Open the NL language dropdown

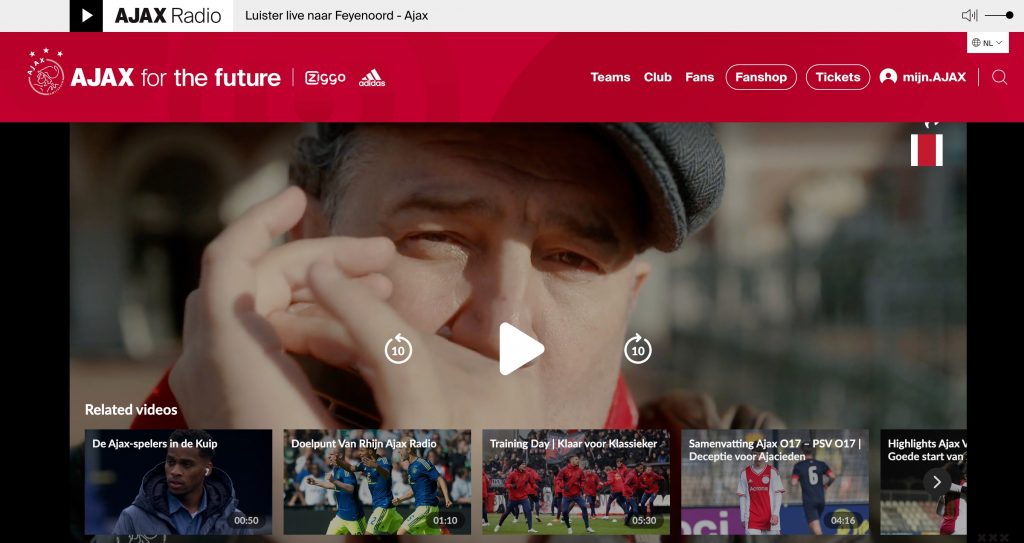coord(987,43)
